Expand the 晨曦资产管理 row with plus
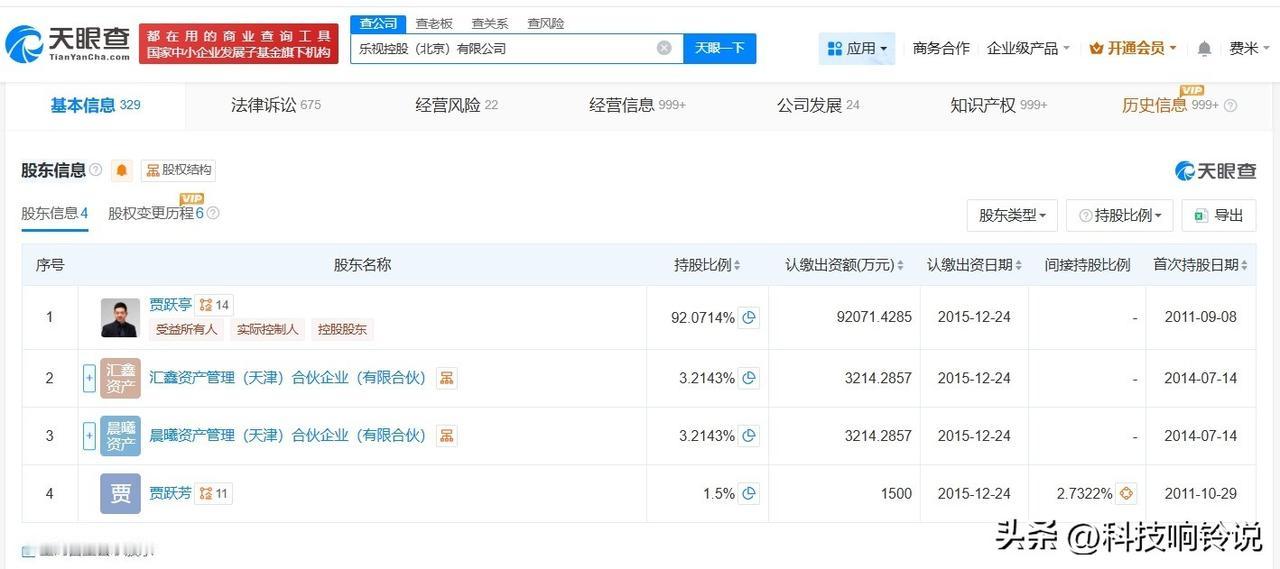 tap(89, 436)
